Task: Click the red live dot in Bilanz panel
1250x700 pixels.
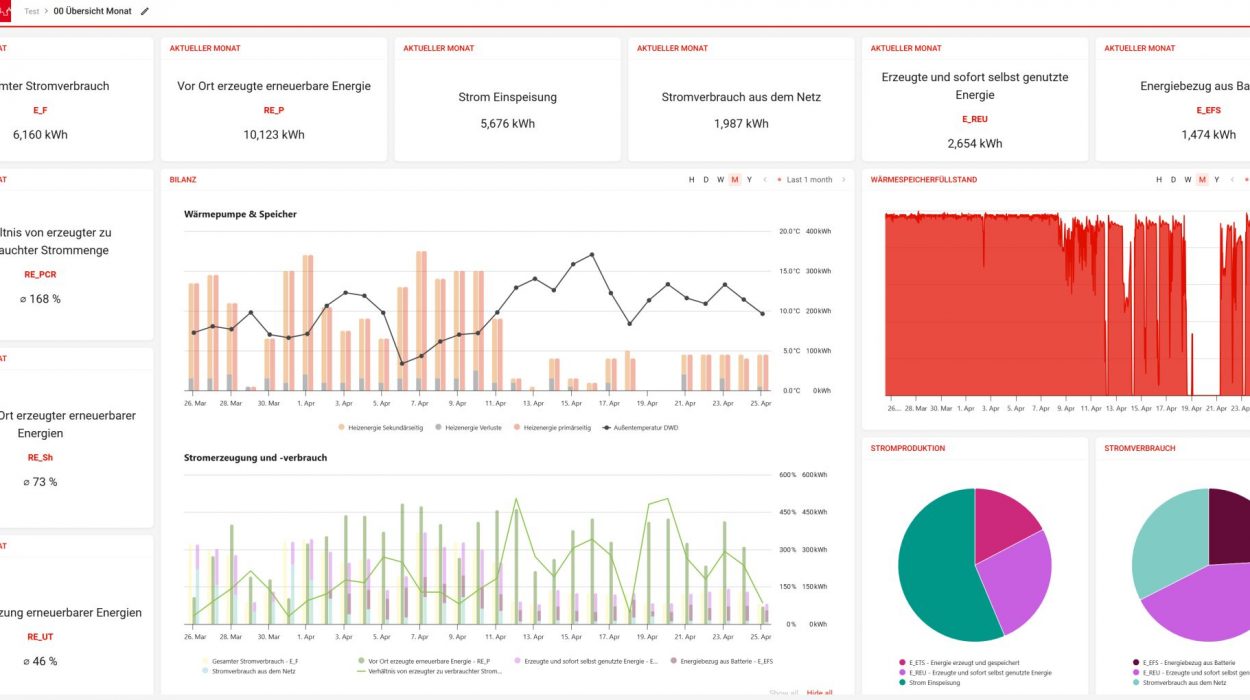Action: [778, 180]
